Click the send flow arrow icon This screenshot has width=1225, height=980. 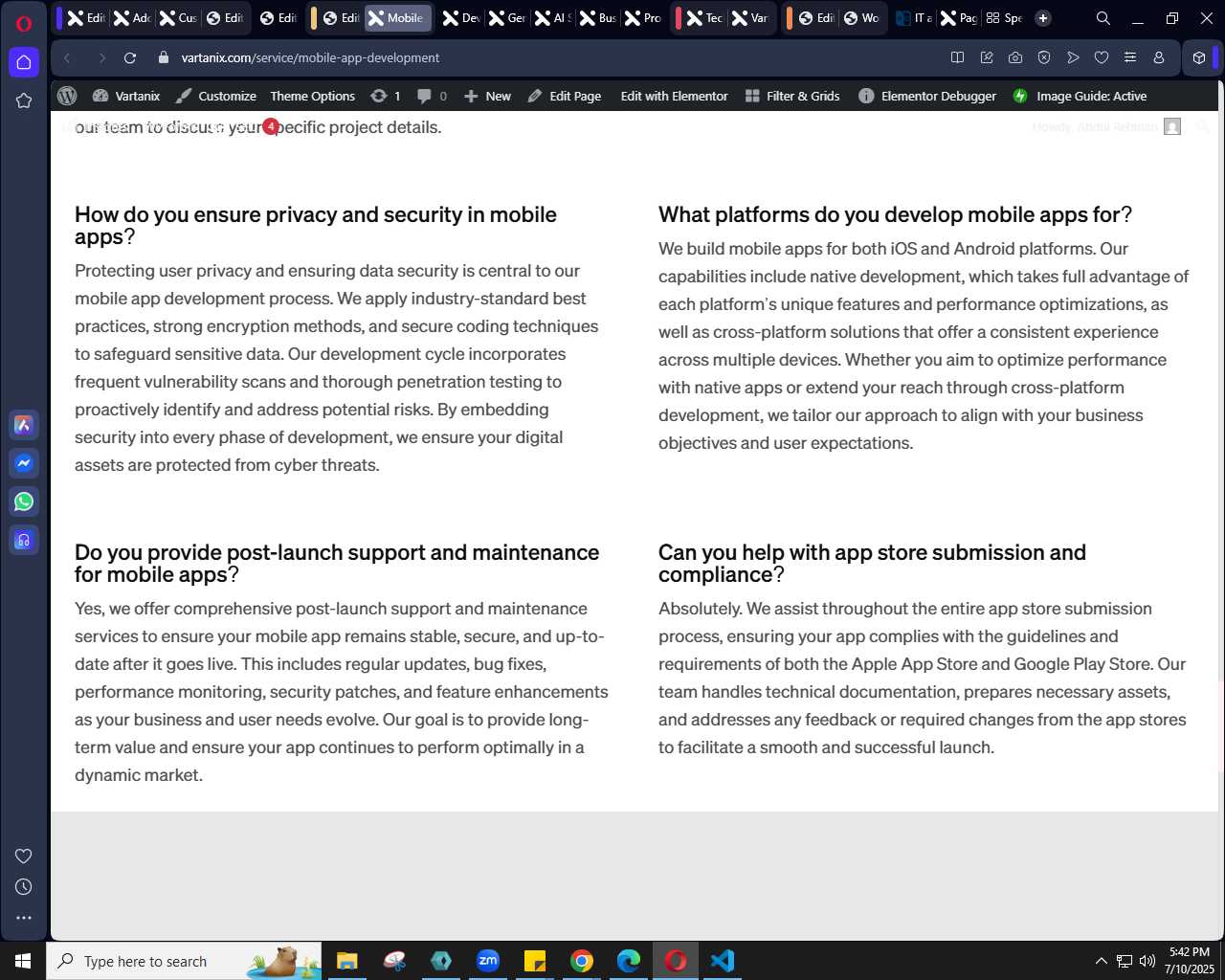[1073, 57]
